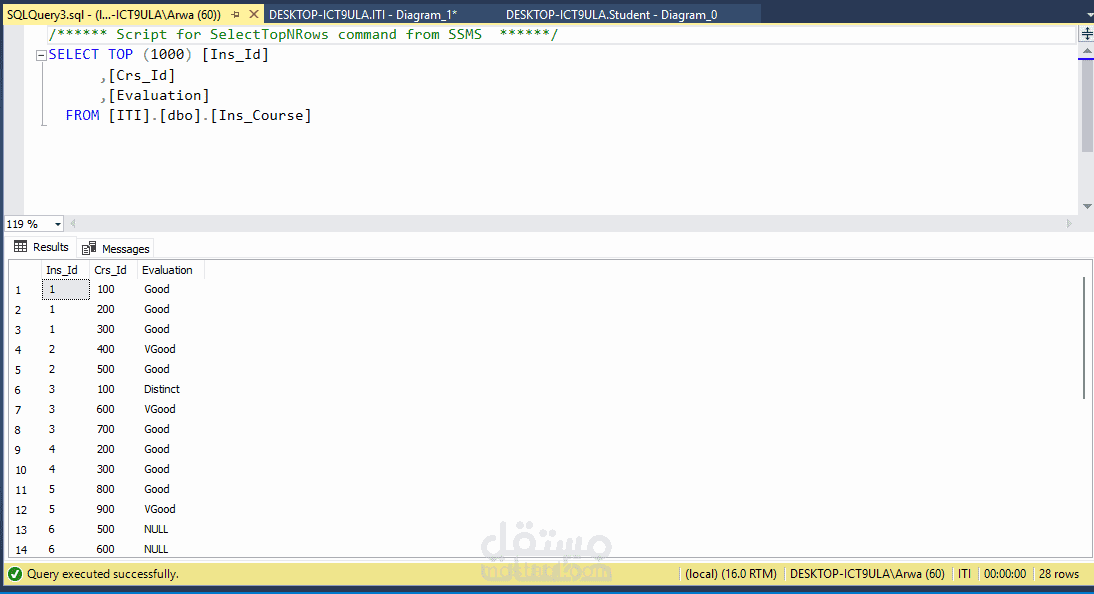Viewport: 1094px width, 594px height.
Task: Click the horizontal scroll right arrow
Action: tap(1069, 223)
